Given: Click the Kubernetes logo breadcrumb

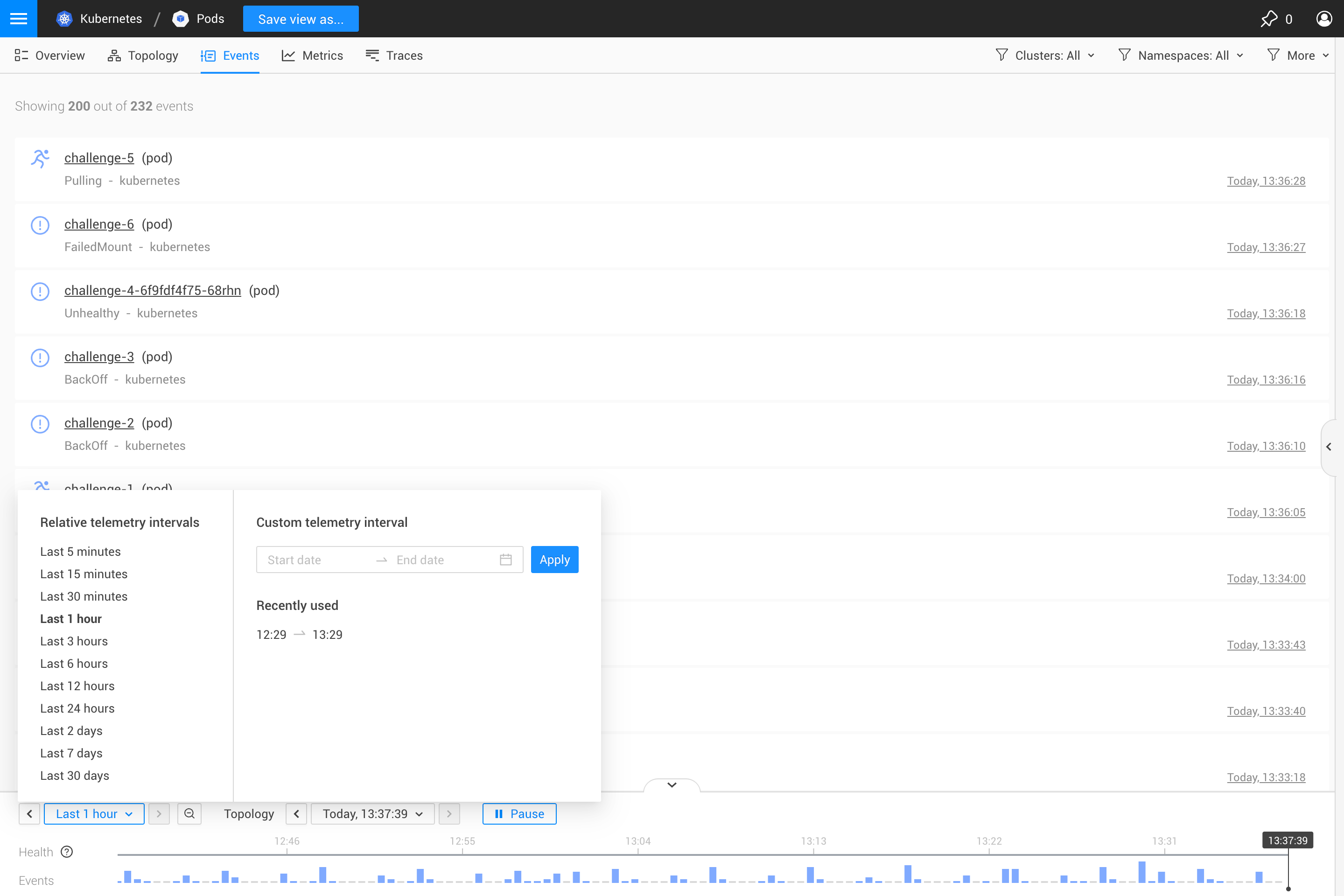Looking at the screenshot, I should click(64, 19).
